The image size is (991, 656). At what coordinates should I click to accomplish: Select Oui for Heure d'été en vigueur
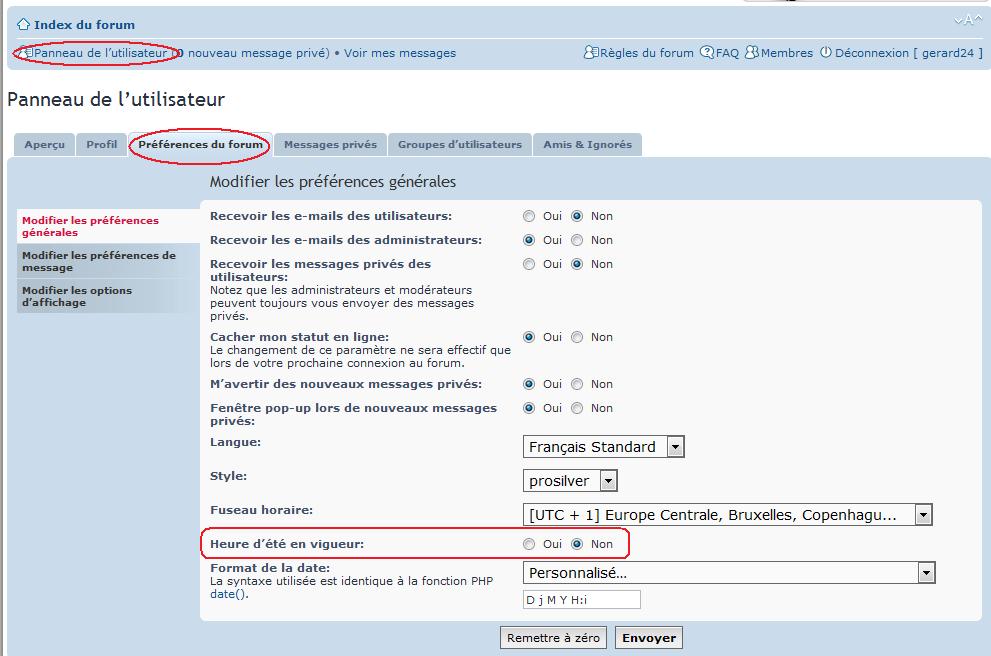pyautogui.click(x=529, y=544)
